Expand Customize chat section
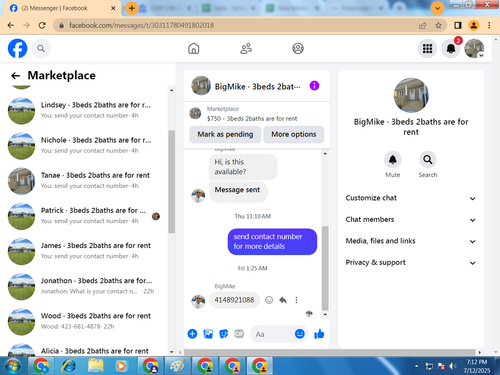Viewport: 500px width, 375px height. (411, 198)
